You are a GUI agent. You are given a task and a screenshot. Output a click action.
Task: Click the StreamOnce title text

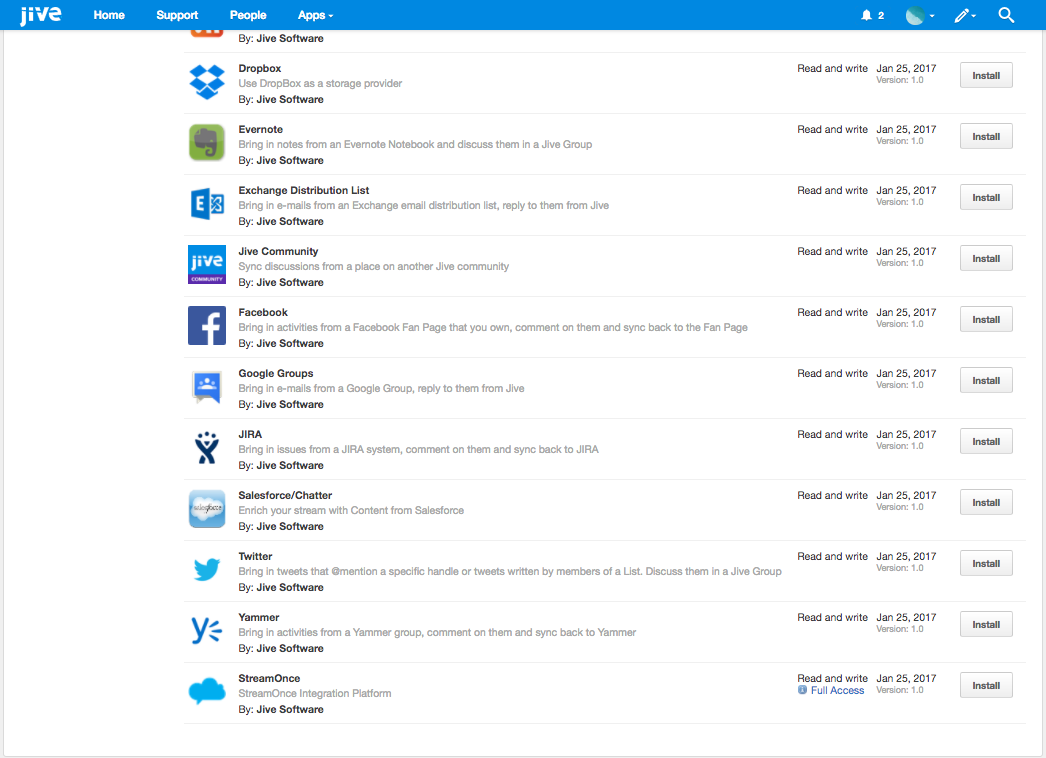269,679
